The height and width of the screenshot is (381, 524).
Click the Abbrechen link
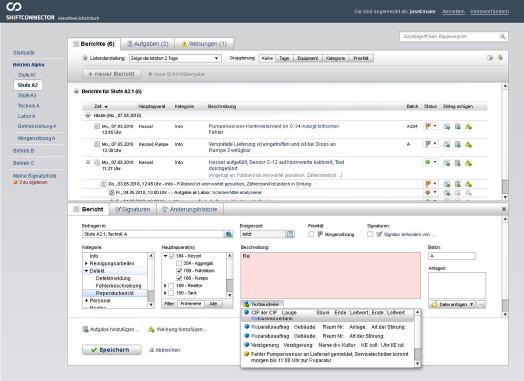tap(164, 350)
